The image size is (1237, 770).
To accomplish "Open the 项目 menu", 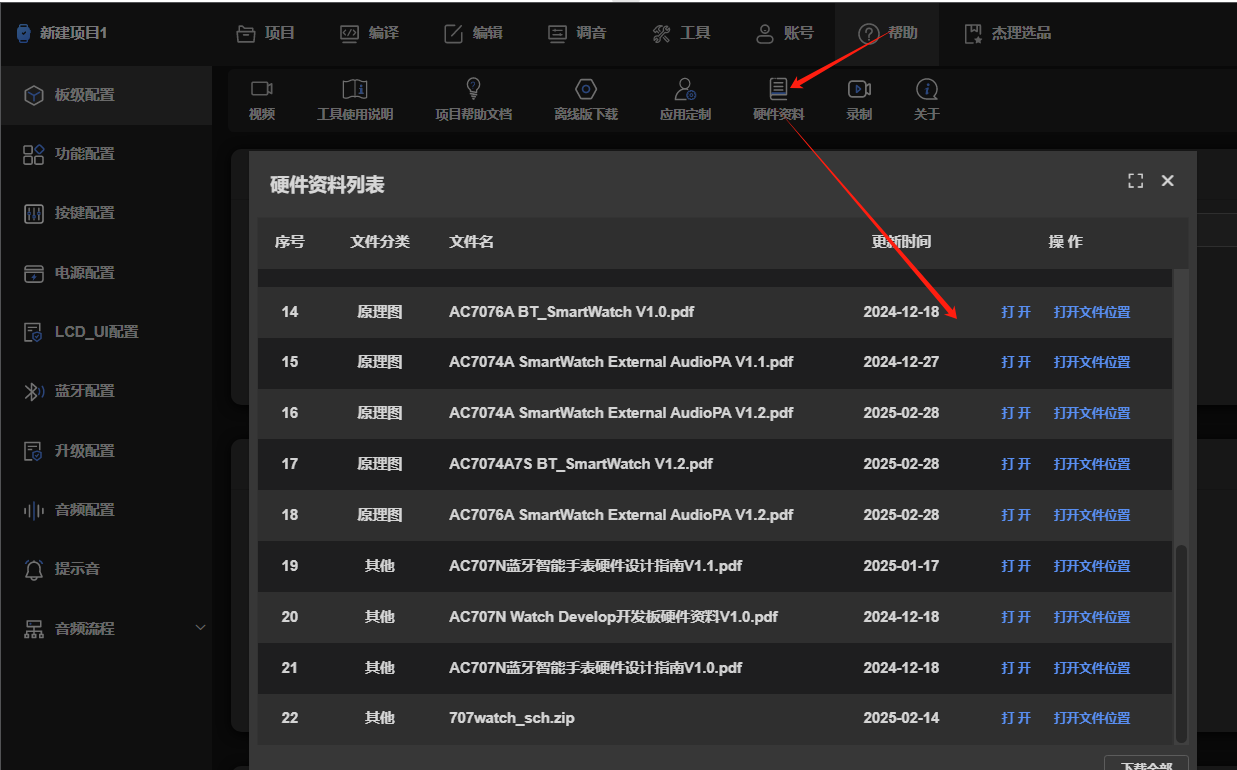I will point(266,33).
